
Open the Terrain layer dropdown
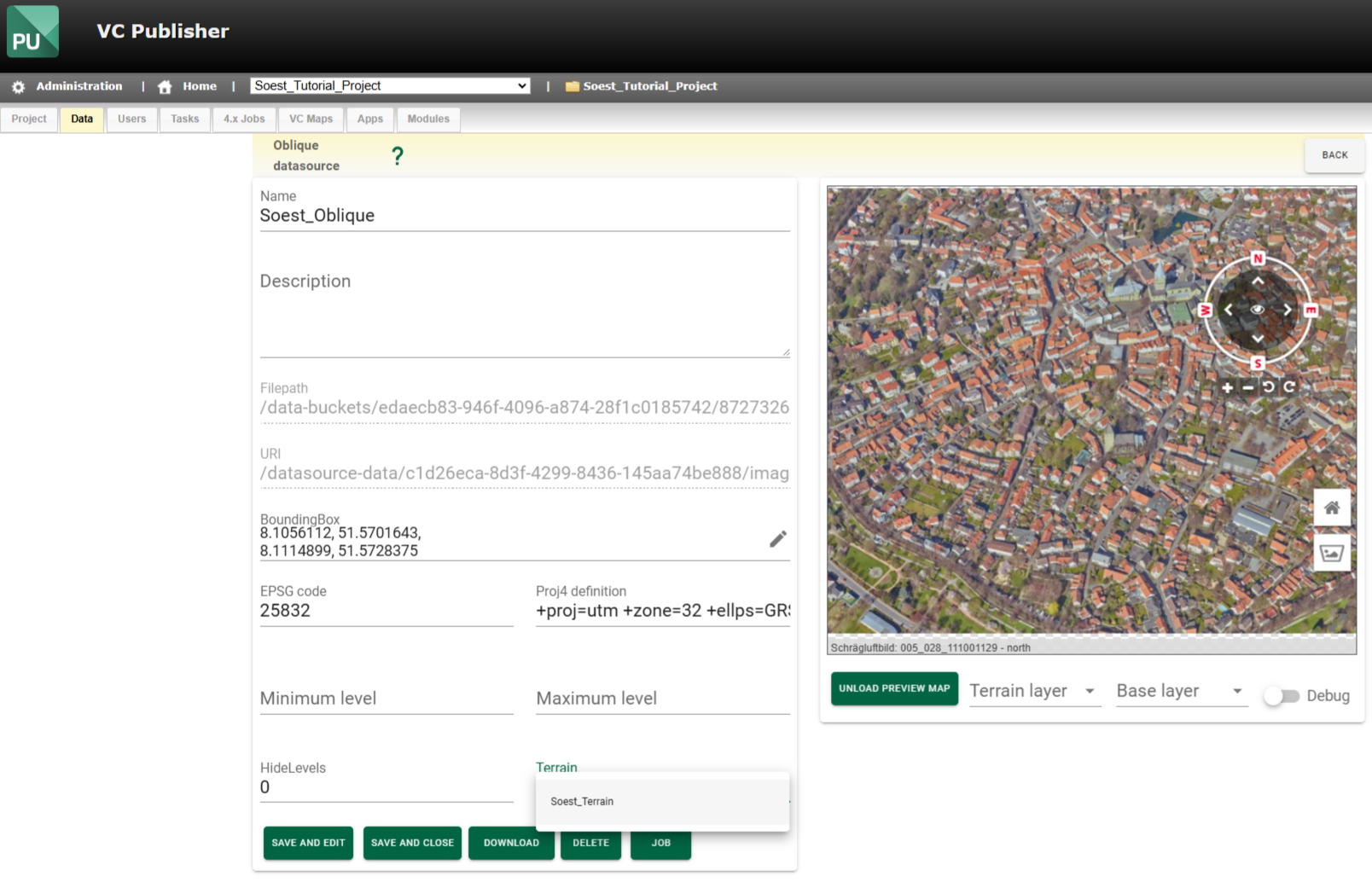[1034, 692]
